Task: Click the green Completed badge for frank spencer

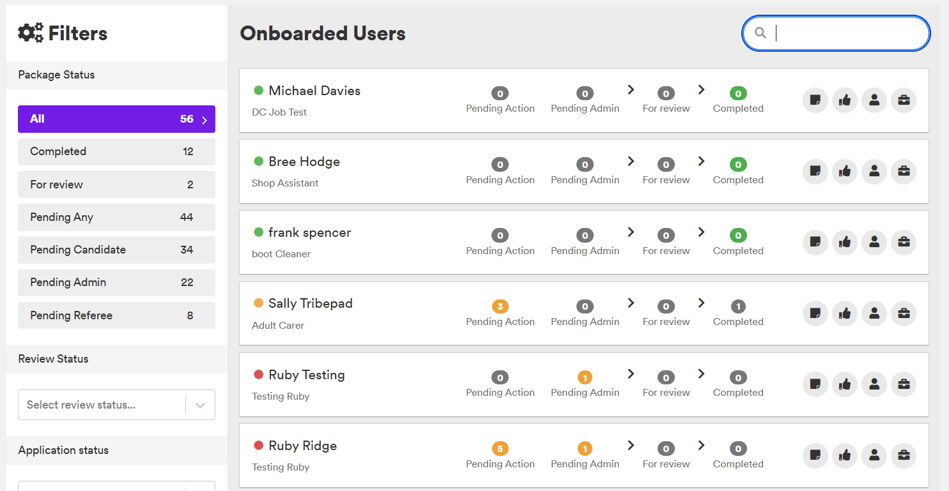Action: click(738, 236)
